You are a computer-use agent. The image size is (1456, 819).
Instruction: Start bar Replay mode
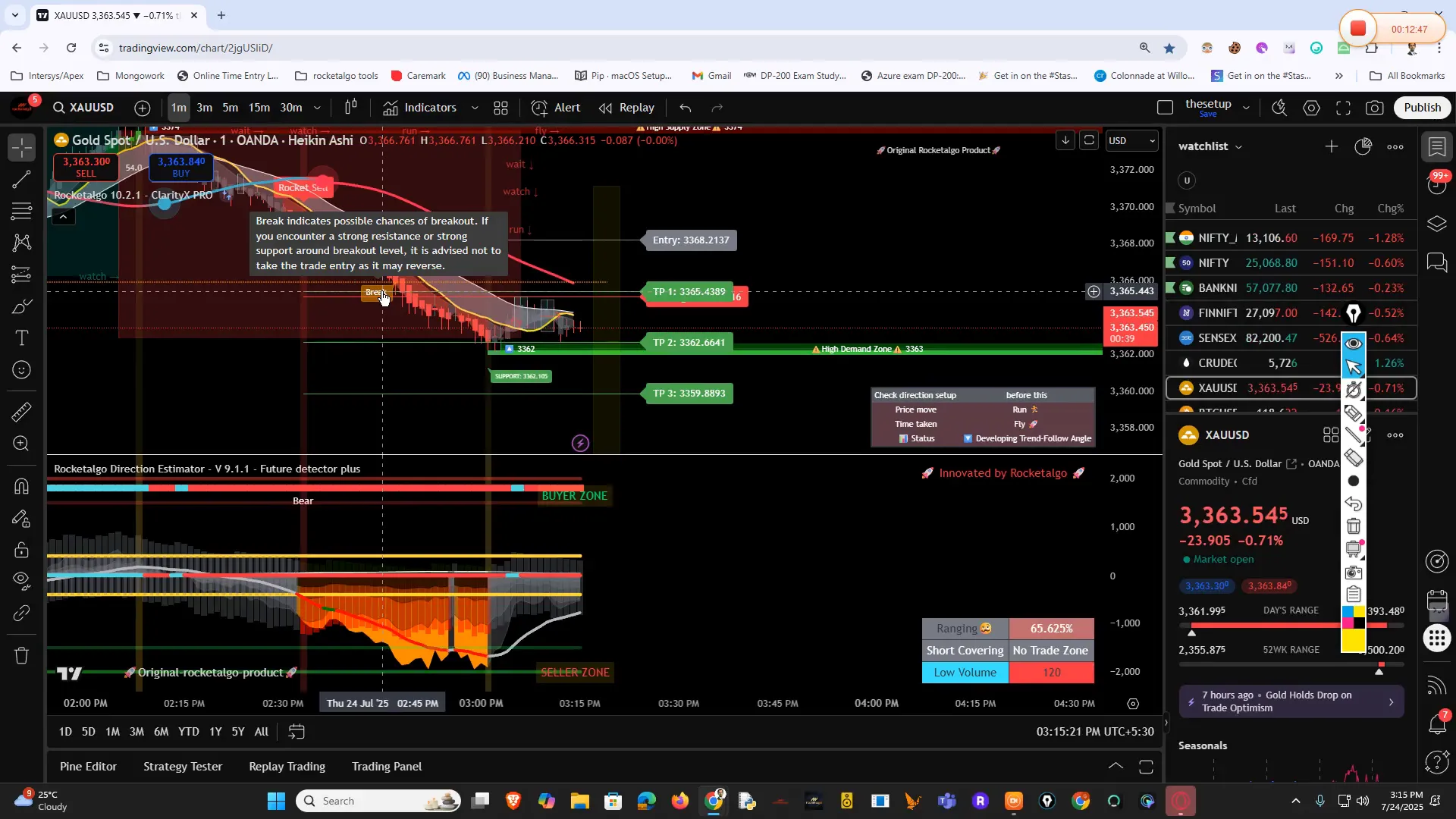[x=626, y=108]
